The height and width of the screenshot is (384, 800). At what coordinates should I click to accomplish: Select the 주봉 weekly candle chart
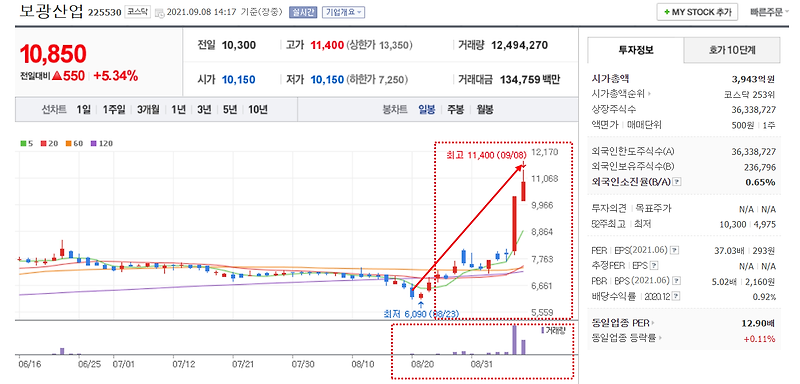pyautogui.click(x=456, y=110)
